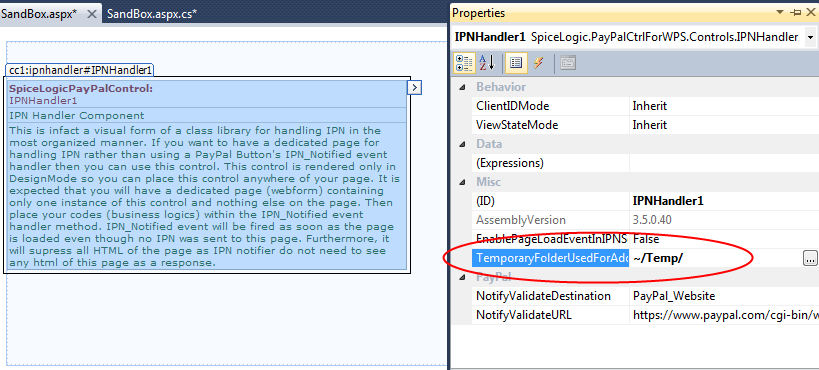819x370 pixels.
Task: Collapse the Misc category
Action: (462, 182)
